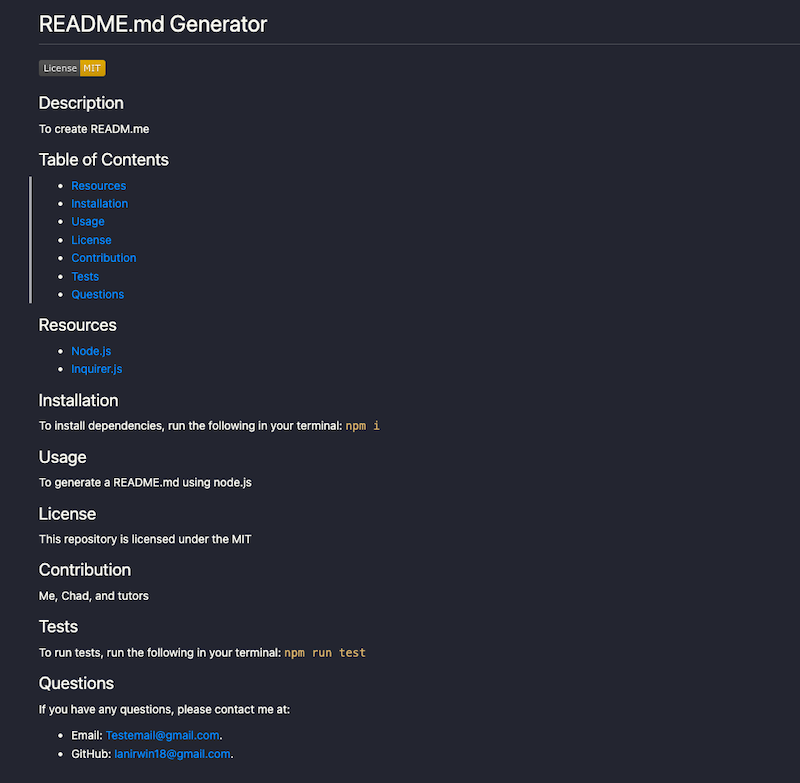Screen dimensions: 800x783
Task: Open the Resources link in Table of Contents
Action: coord(98,186)
